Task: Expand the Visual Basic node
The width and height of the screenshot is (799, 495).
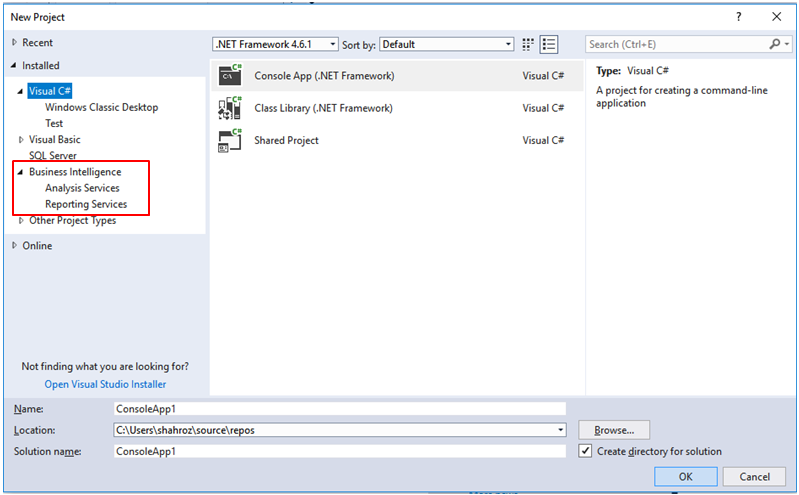Action: 21,139
